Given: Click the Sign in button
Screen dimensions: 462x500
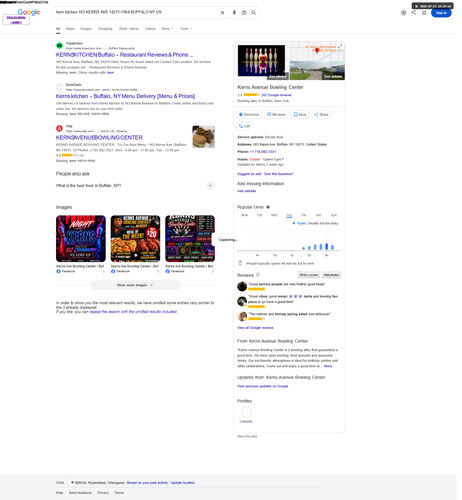Looking at the screenshot, I should pyautogui.click(x=441, y=13).
